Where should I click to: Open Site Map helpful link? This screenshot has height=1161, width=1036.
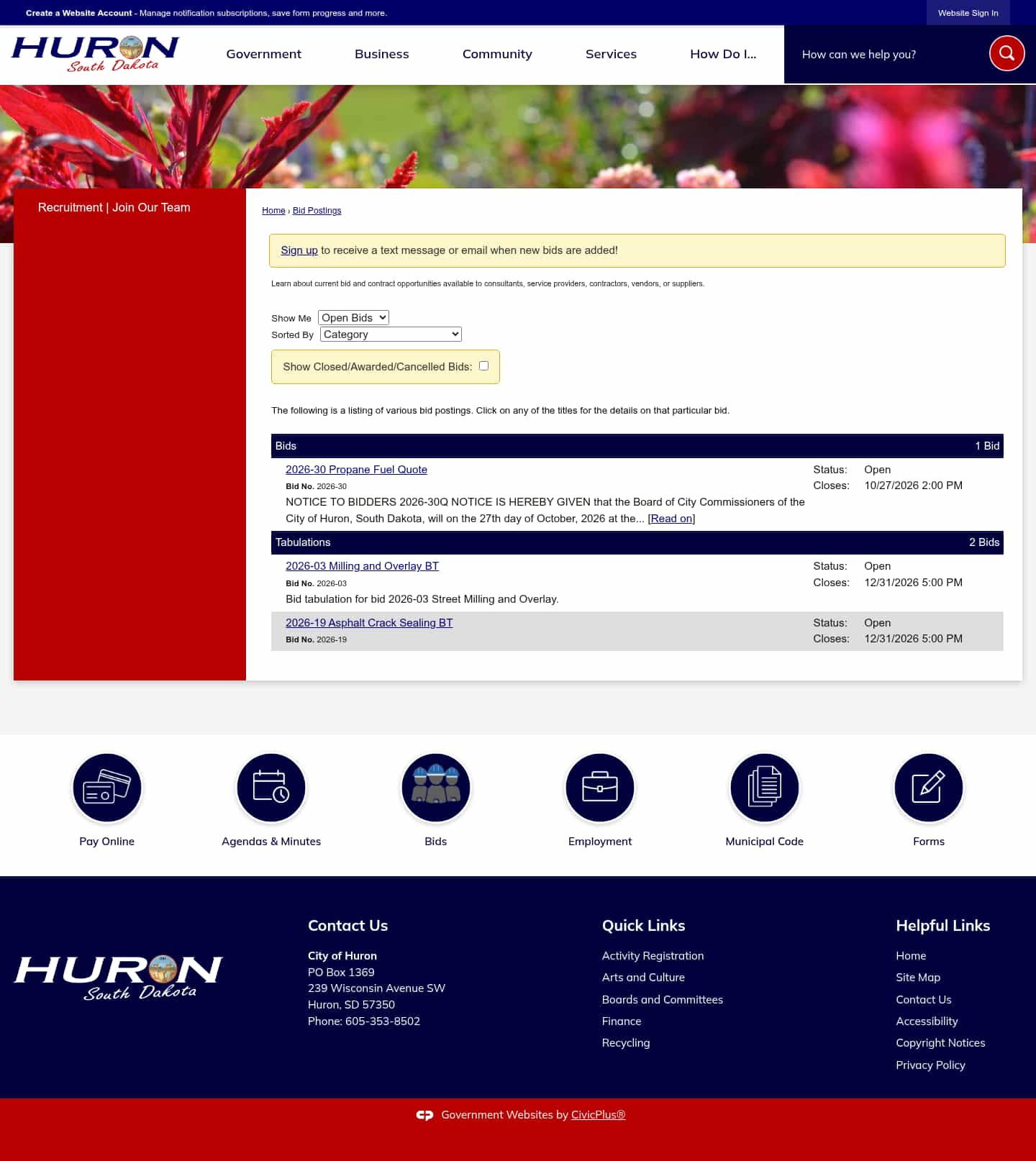tap(918, 977)
